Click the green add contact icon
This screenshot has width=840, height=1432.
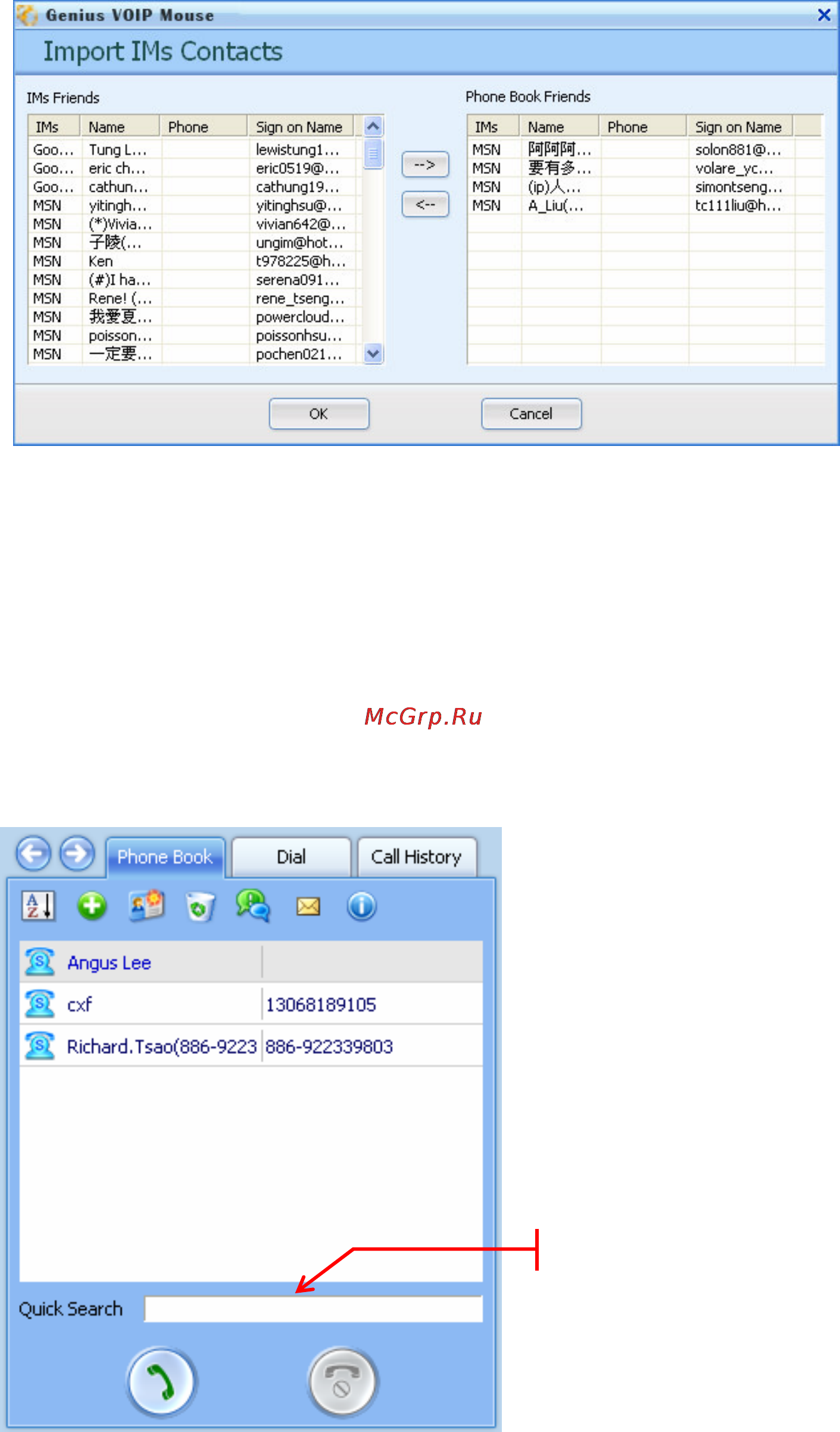[x=92, y=906]
